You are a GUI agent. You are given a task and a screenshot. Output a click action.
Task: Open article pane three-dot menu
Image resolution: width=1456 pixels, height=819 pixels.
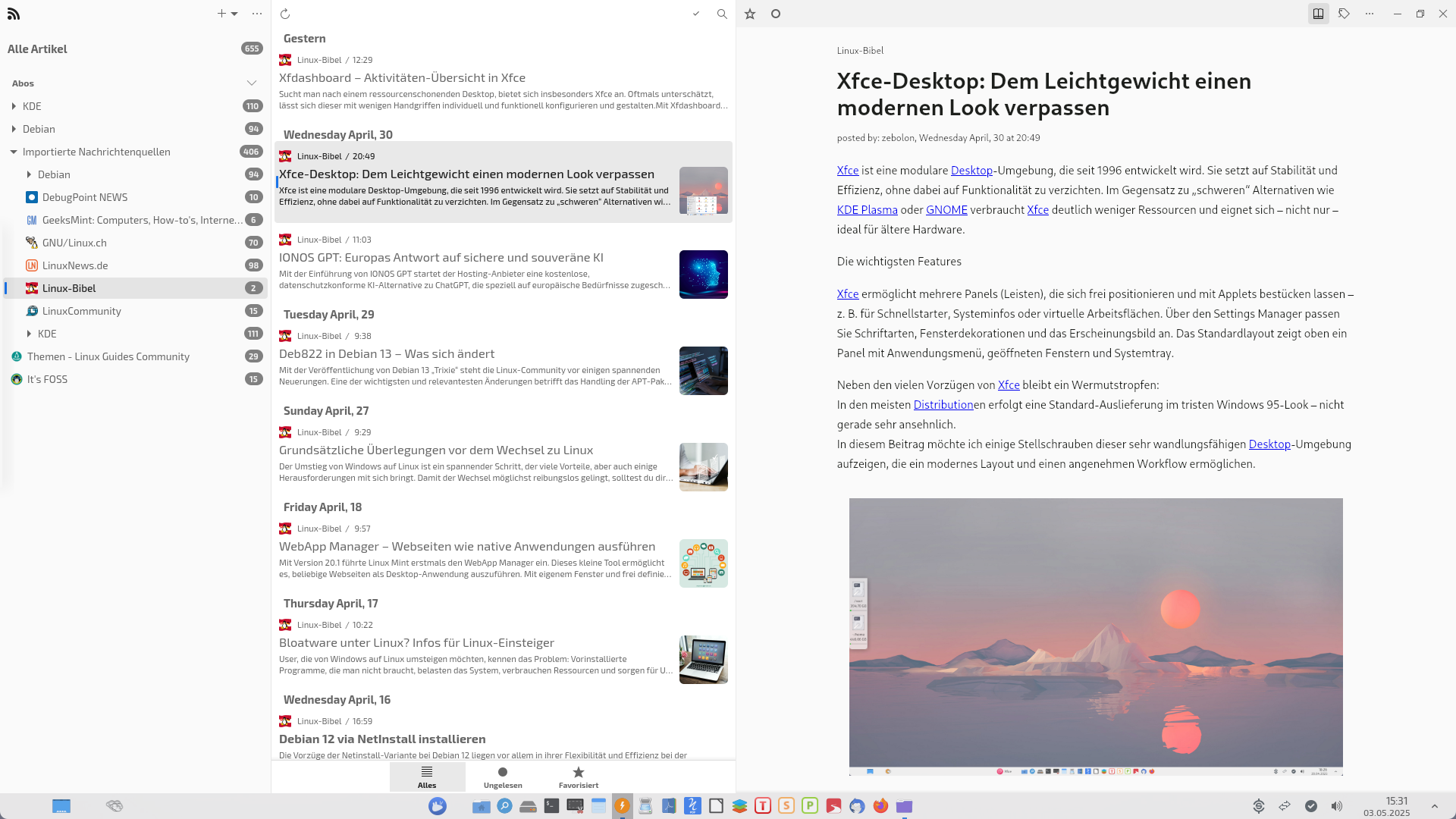coord(1370,14)
